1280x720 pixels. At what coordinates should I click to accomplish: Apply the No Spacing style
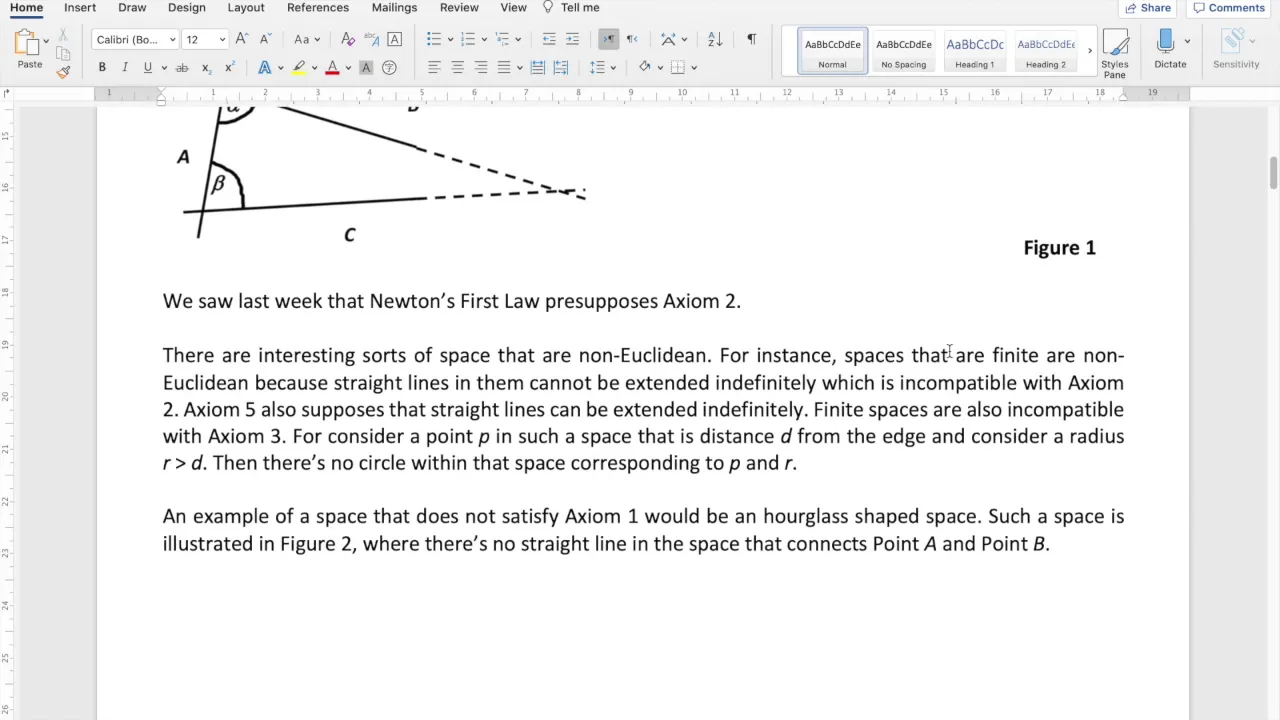903,51
